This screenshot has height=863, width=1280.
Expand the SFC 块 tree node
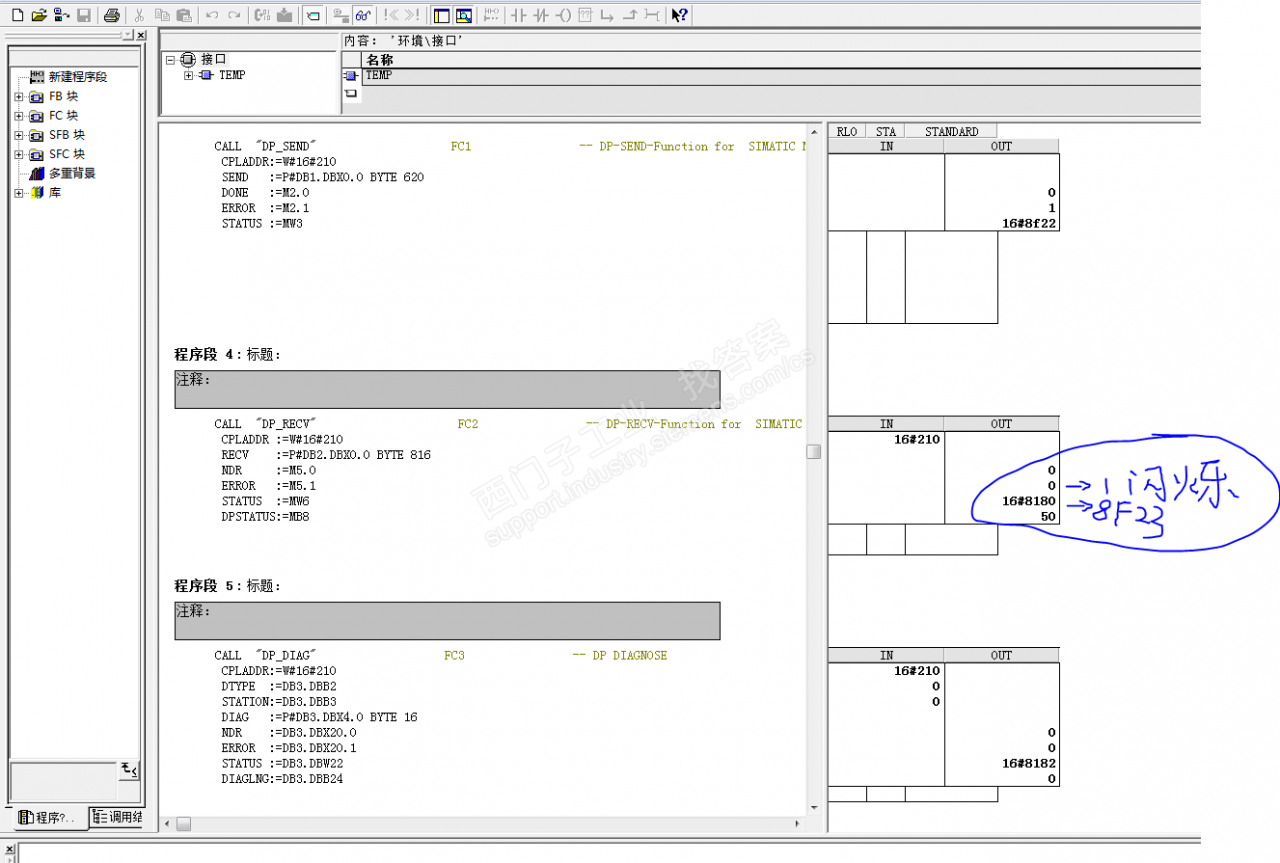[19, 154]
